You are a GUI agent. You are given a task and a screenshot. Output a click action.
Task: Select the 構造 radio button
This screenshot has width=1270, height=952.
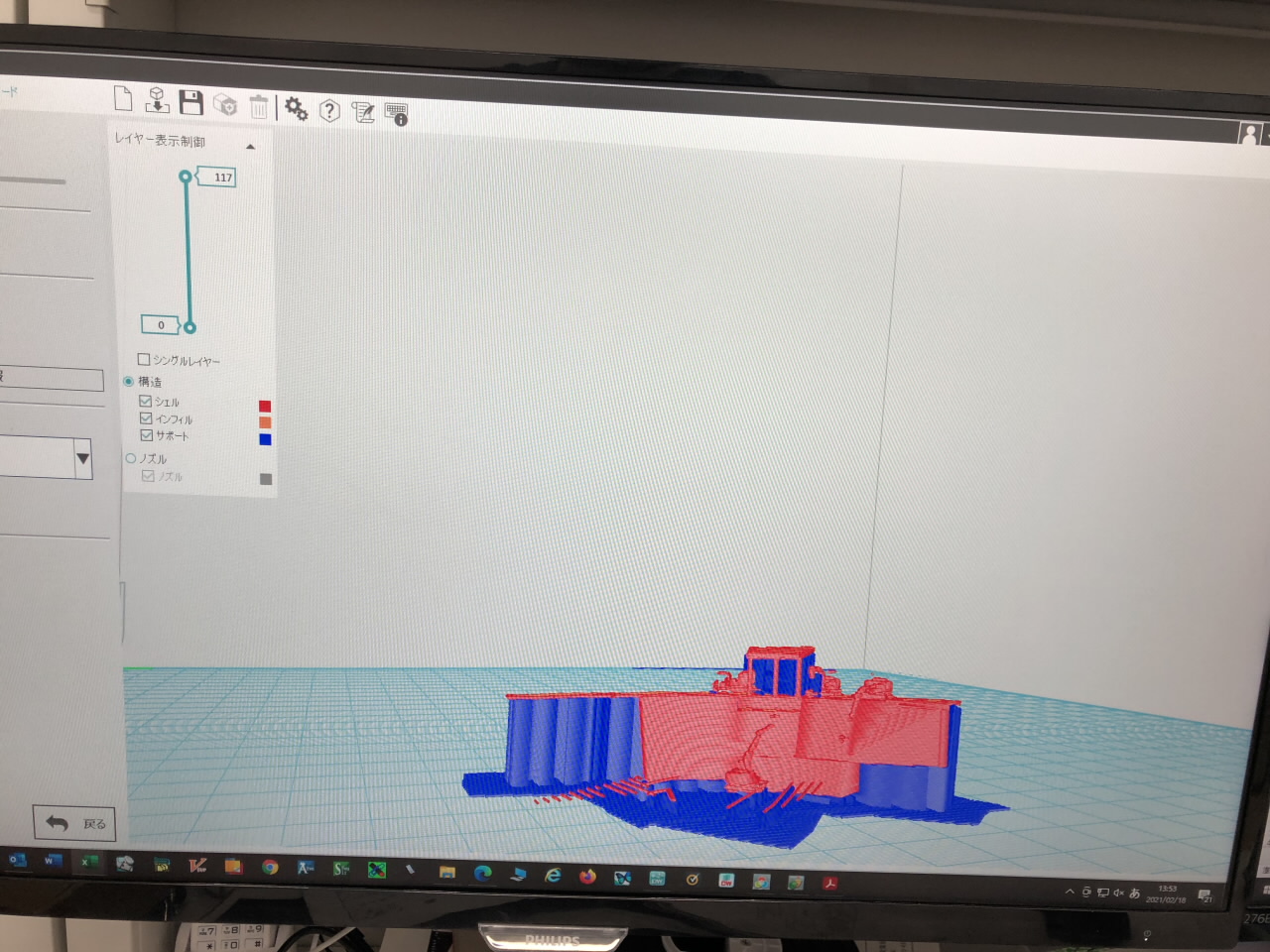pyautogui.click(x=129, y=381)
